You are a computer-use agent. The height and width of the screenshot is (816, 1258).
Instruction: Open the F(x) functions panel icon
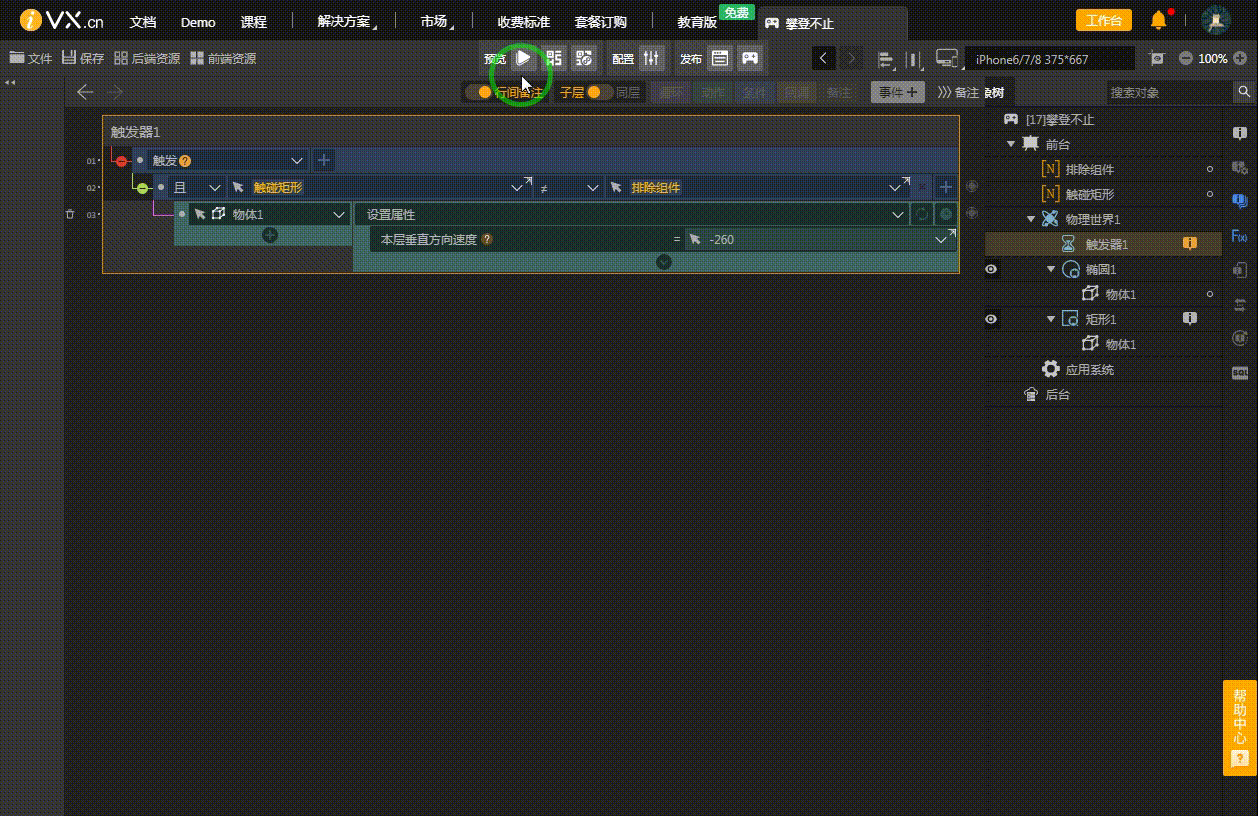tap(1239, 236)
